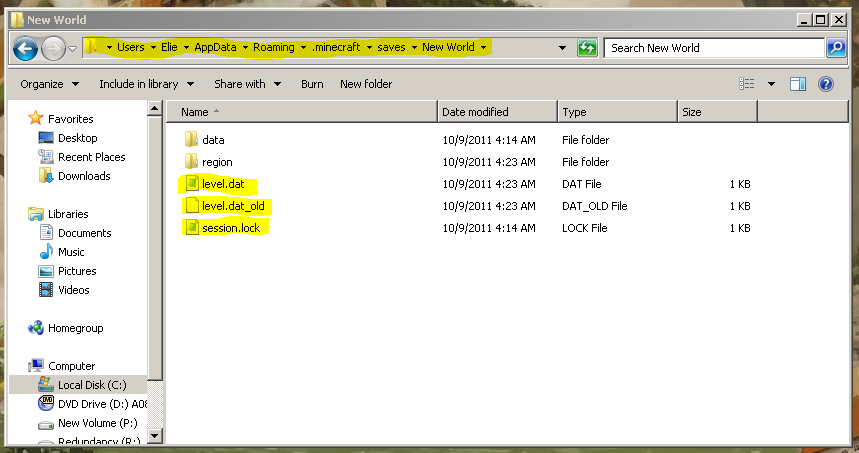Viewport: 859px width, 453px height.
Task: Toggle the preview pane icon
Action: (x=797, y=85)
